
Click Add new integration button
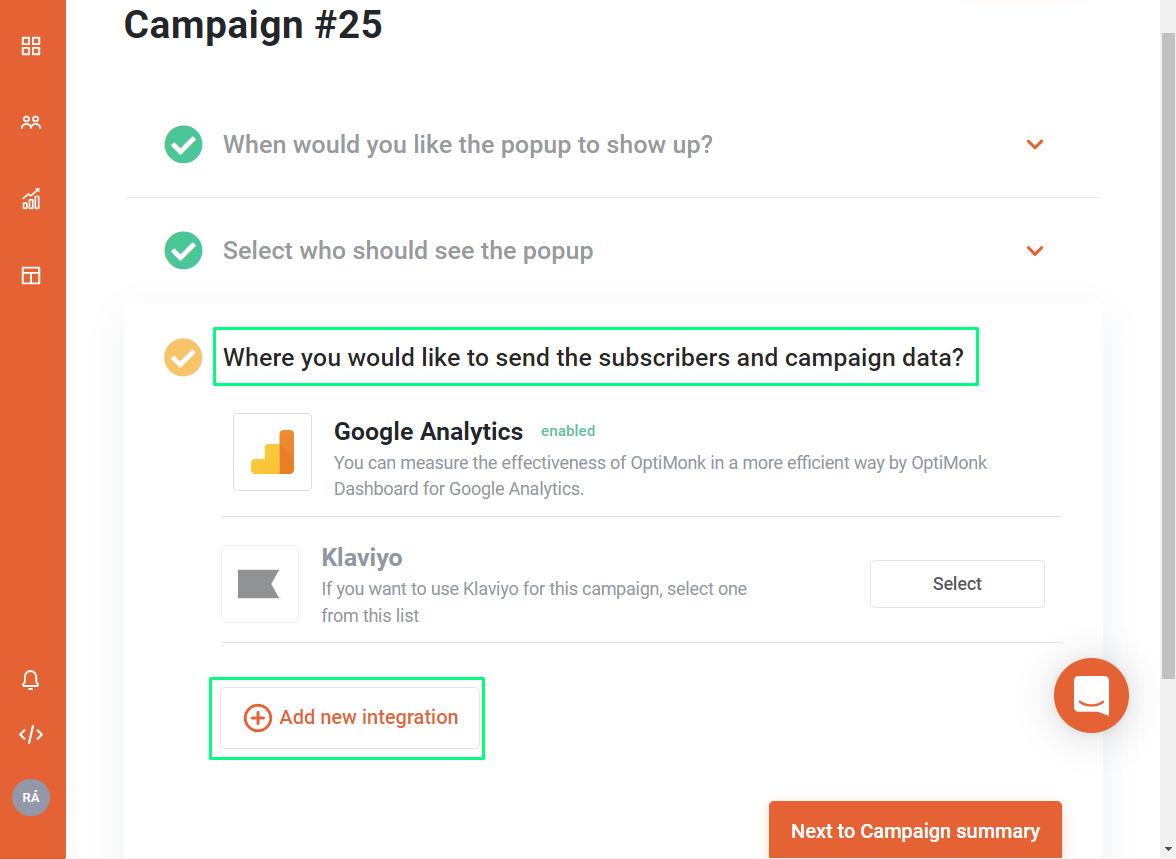[350, 717]
